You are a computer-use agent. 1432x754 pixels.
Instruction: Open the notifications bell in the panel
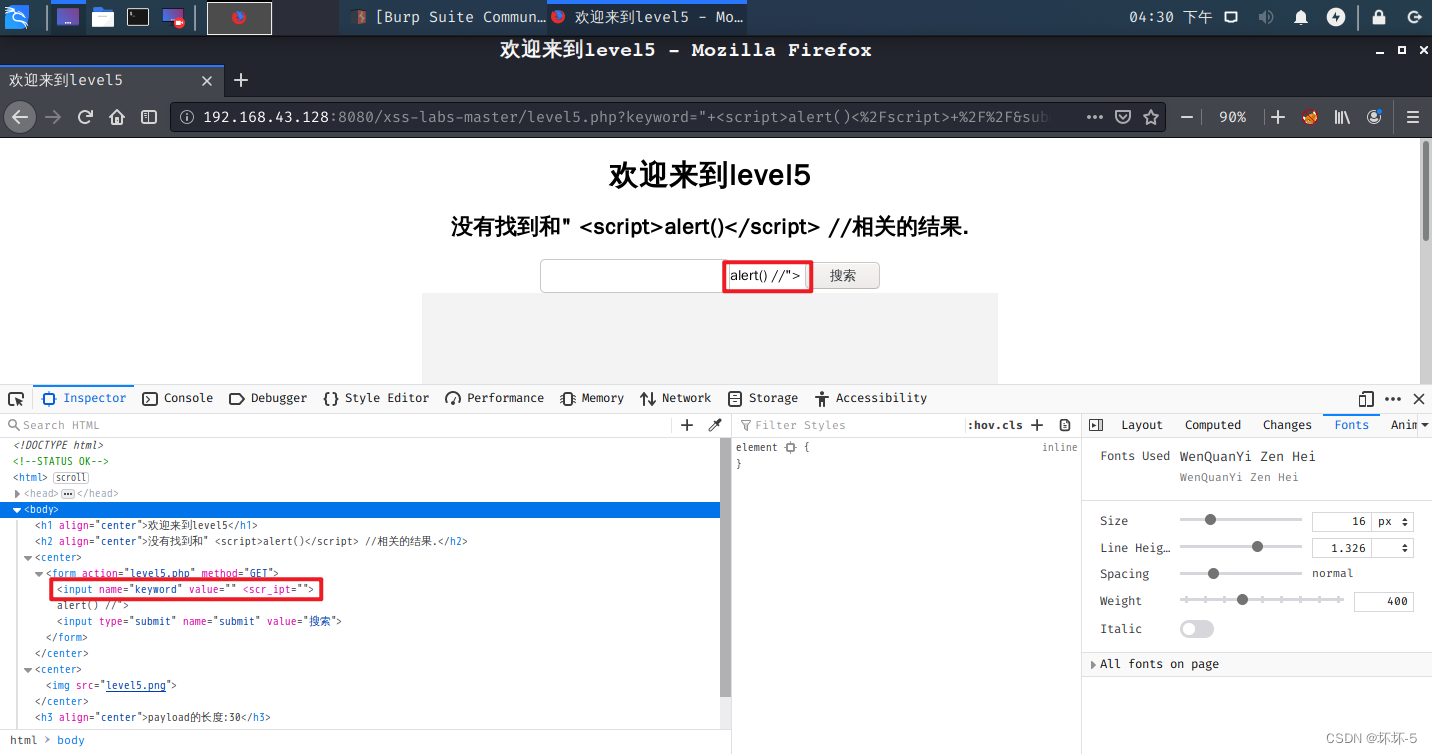pos(1301,17)
